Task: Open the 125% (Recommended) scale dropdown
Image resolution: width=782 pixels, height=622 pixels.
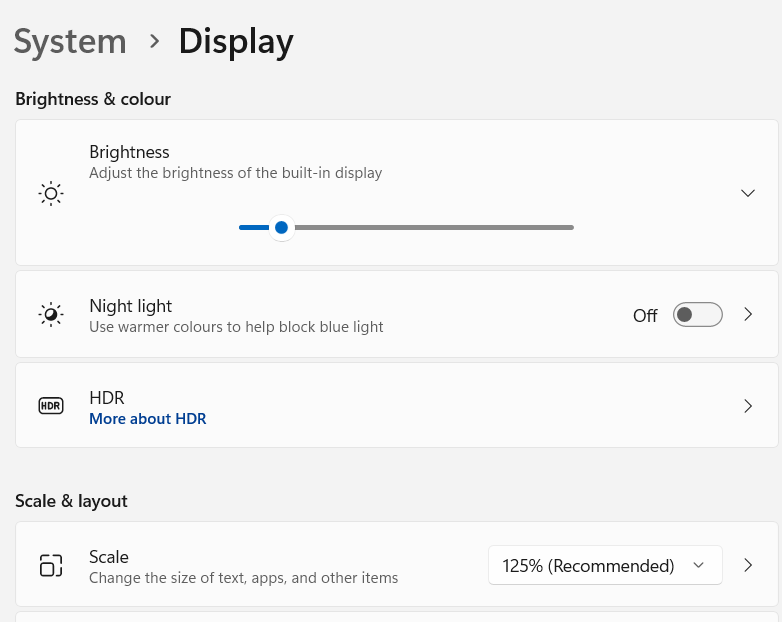Action: coord(604,566)
